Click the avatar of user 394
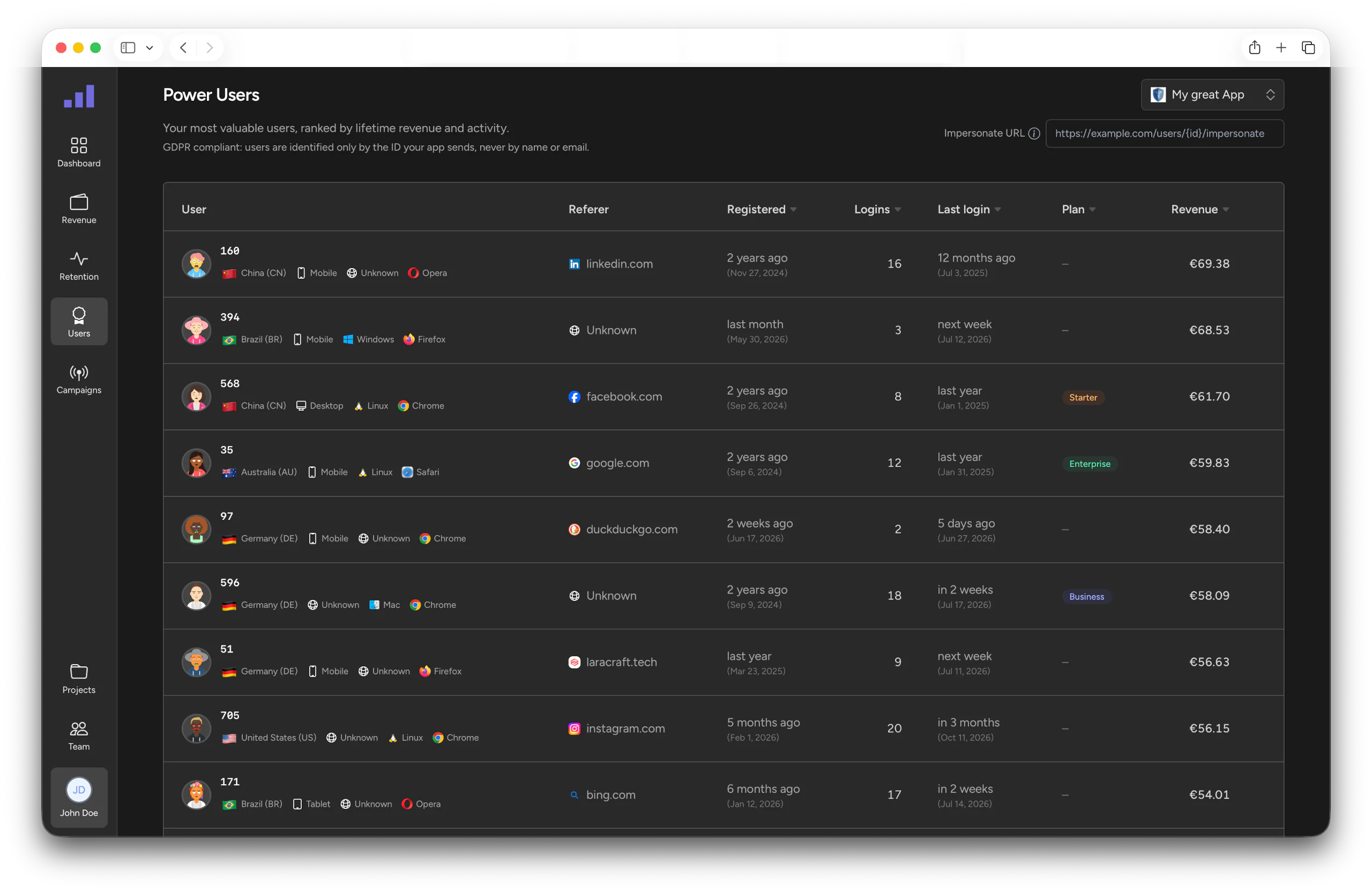This screenshot has height=892, width=1372. 197,330
